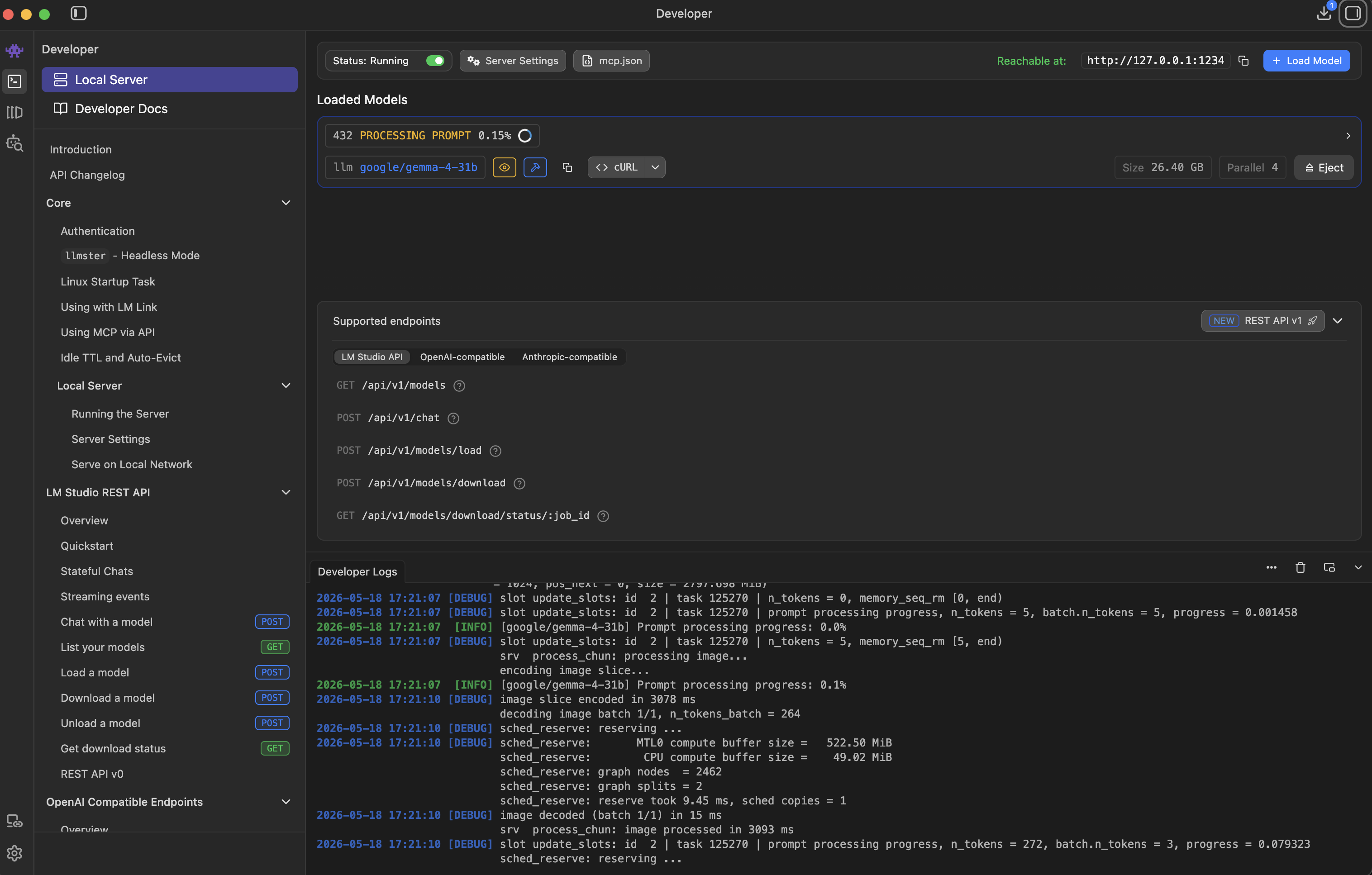Click the google/gemma-4-31b model name
Viewport: 1372px width, 875px height.
418,167
